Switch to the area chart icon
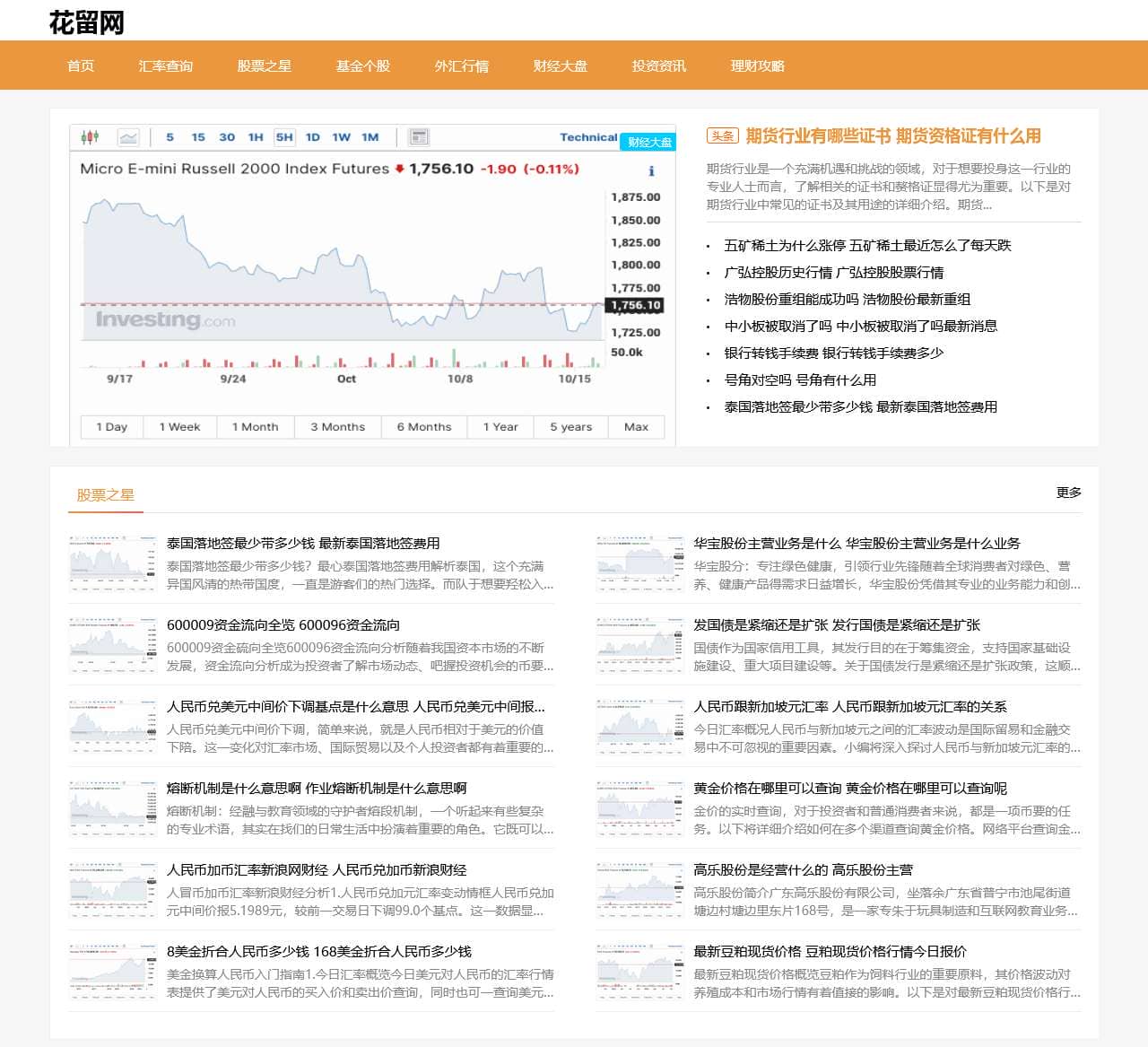Viewport: 1148px width, 1047px height. (128, 137)
